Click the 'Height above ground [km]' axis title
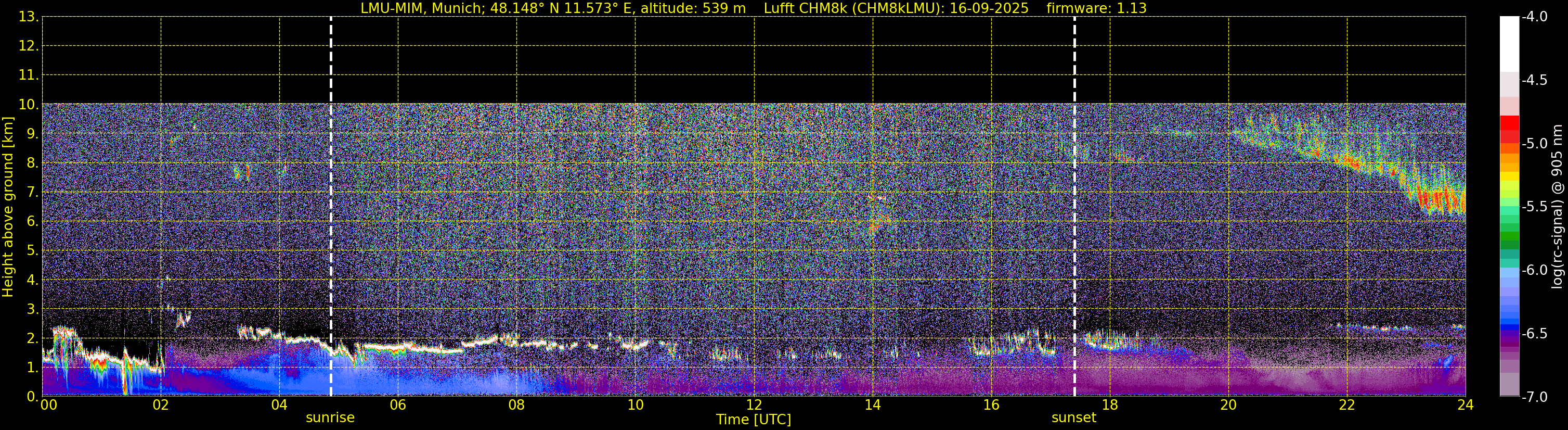Image resolution: width=1568 pixels, height=430 pixels. (x=8, y=207)
